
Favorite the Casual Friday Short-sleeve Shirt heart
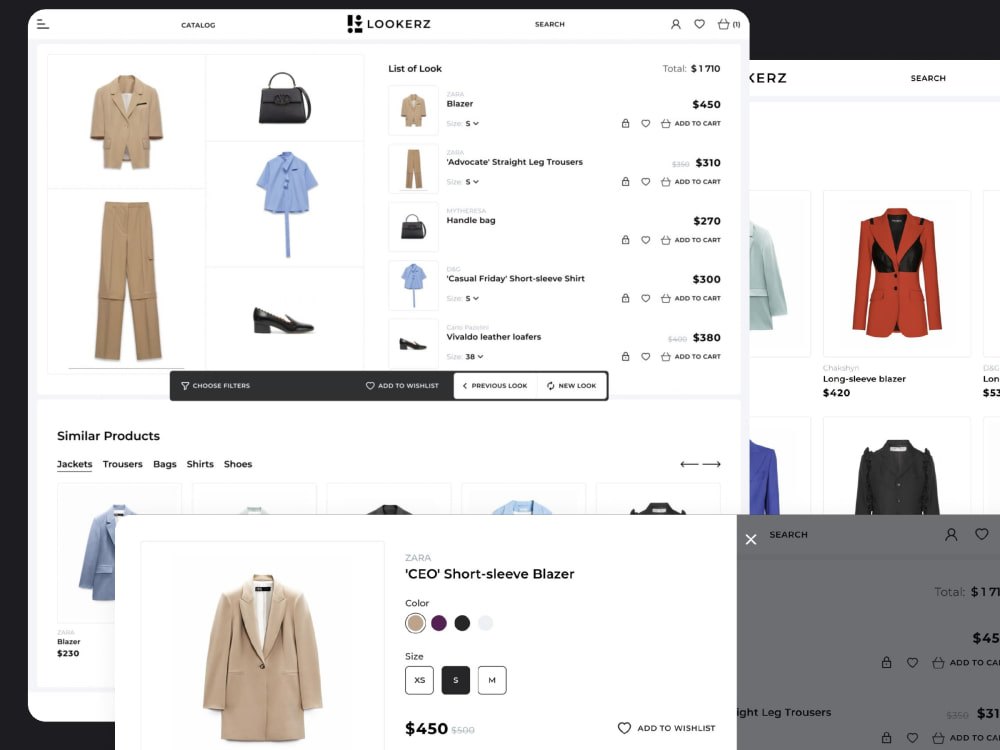pos(645,298)
